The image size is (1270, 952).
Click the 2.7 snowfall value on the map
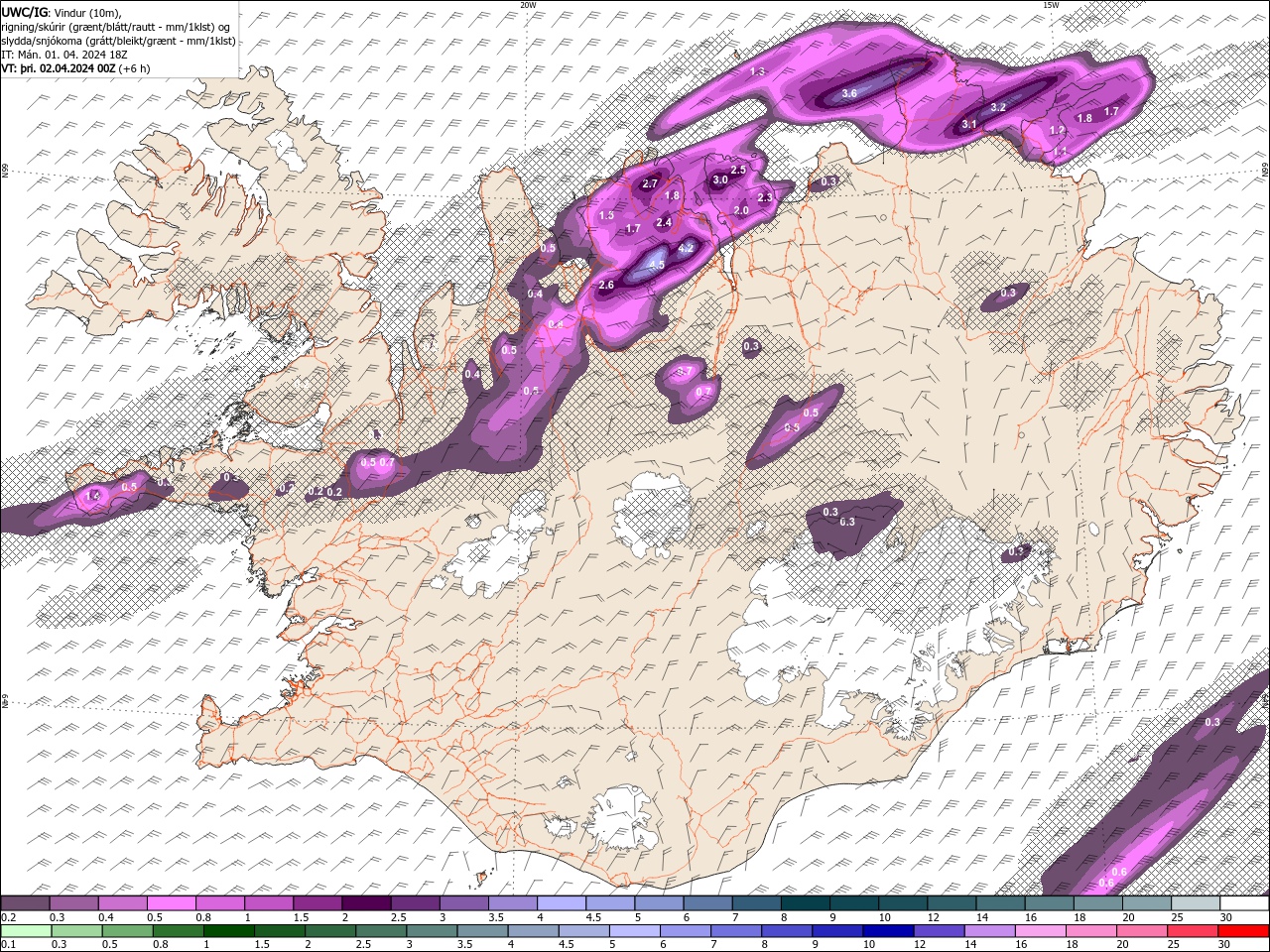(650, 183)
